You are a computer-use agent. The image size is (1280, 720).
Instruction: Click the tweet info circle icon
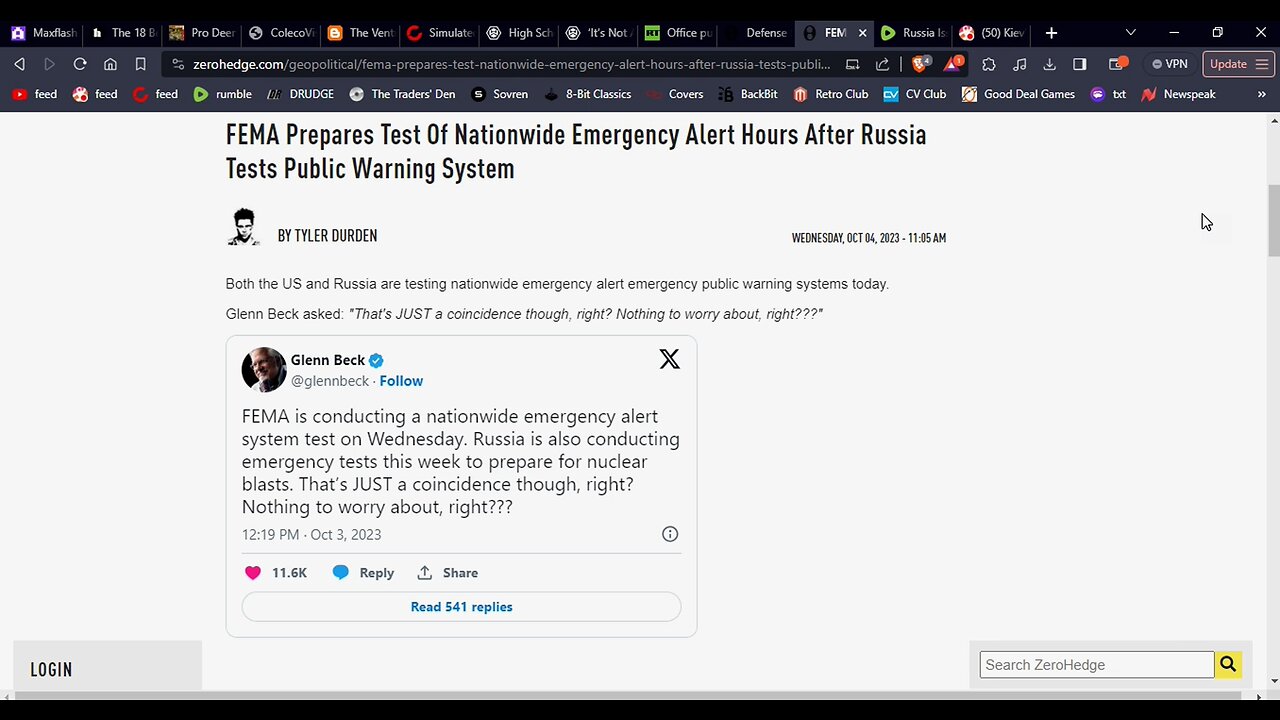point(670,534)
